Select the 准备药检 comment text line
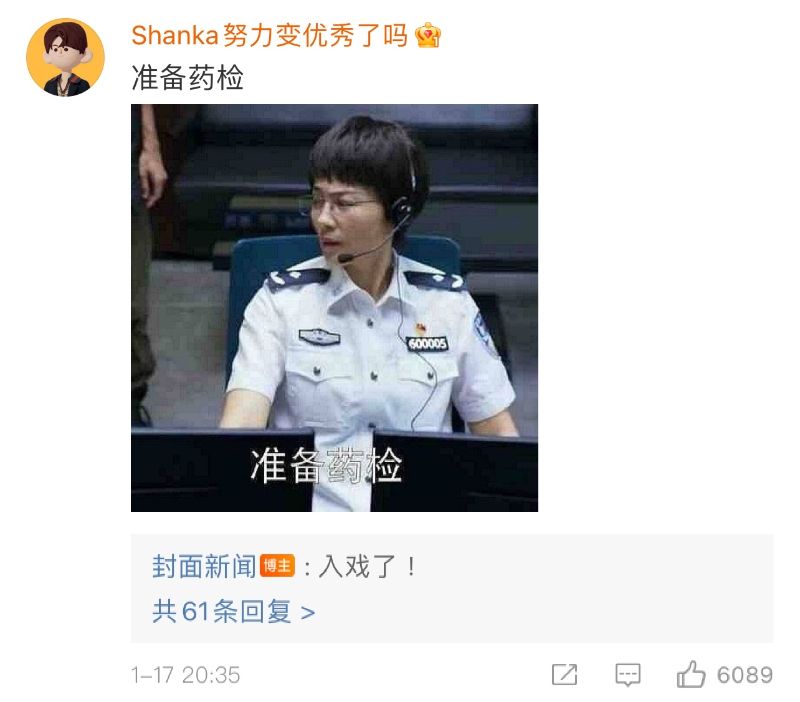Screen dimensions: 800x702 point(187,78)
